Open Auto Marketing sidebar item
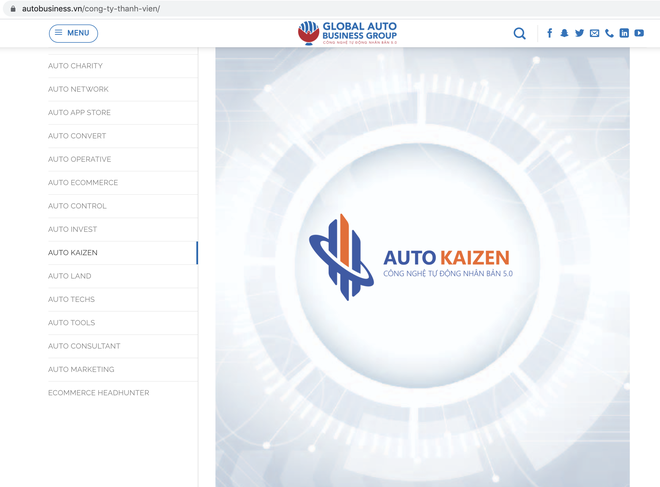 click(x=81, y=370)
